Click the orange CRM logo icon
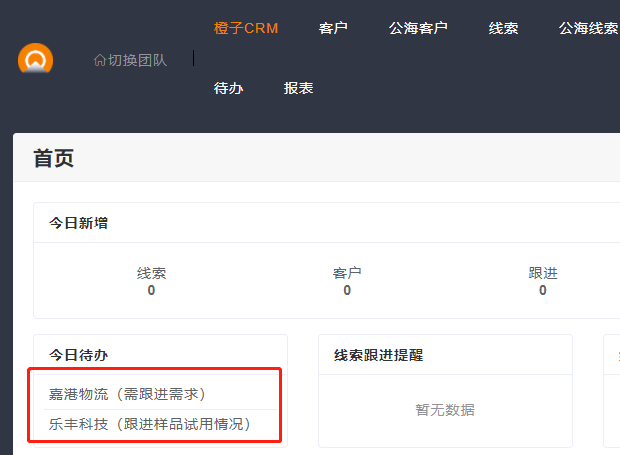 point(35,60)
